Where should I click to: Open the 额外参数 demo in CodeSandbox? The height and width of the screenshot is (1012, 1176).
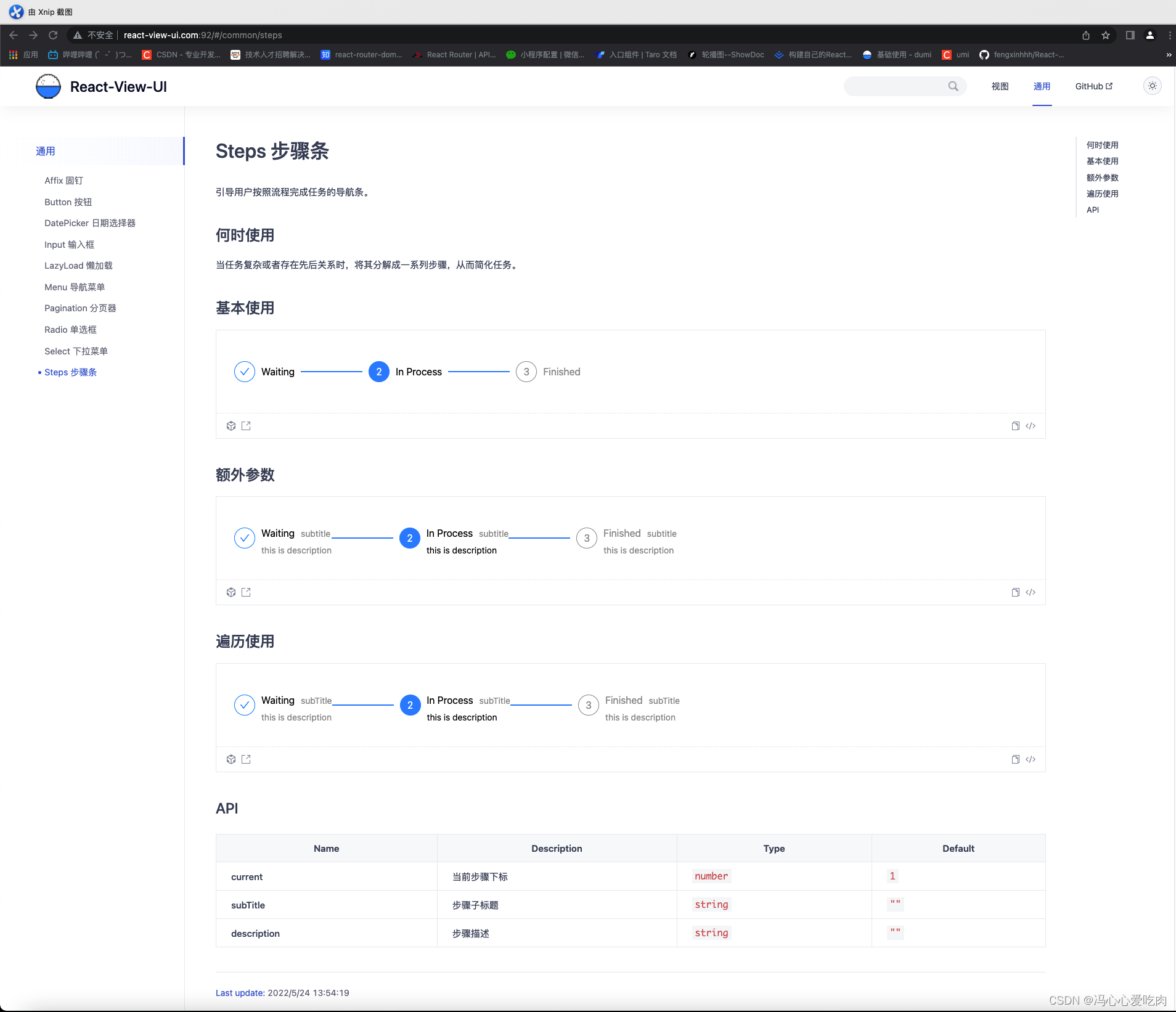(x=231, y=592)
